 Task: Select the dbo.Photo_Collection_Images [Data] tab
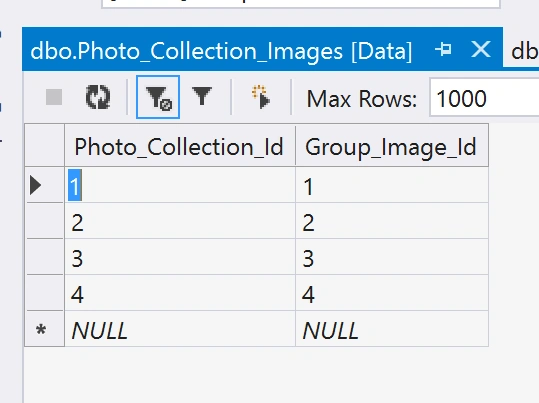221,51
